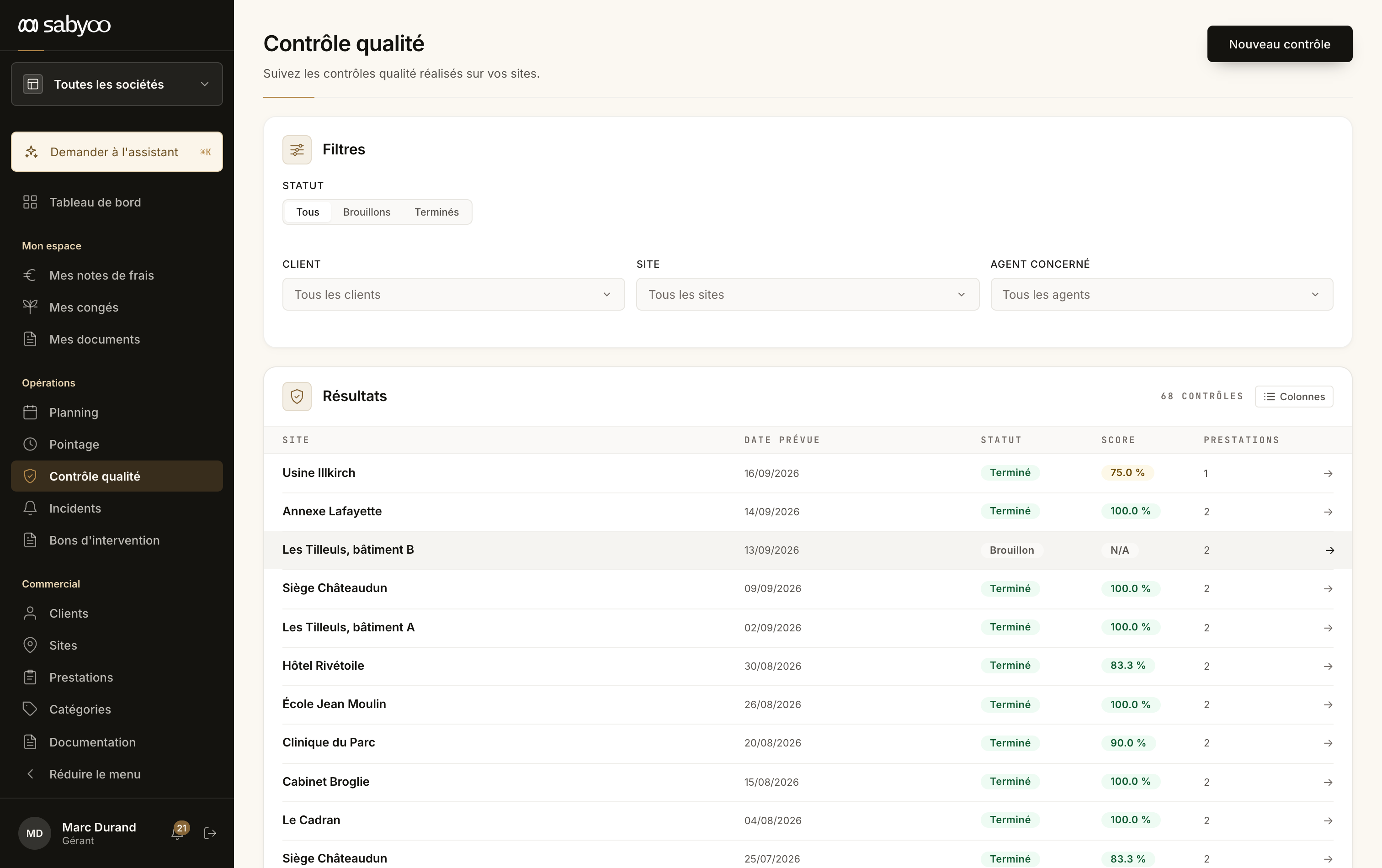1382x868 pixels.
Task: Open Prestations menu item
Action: click(x=117, y=677)
